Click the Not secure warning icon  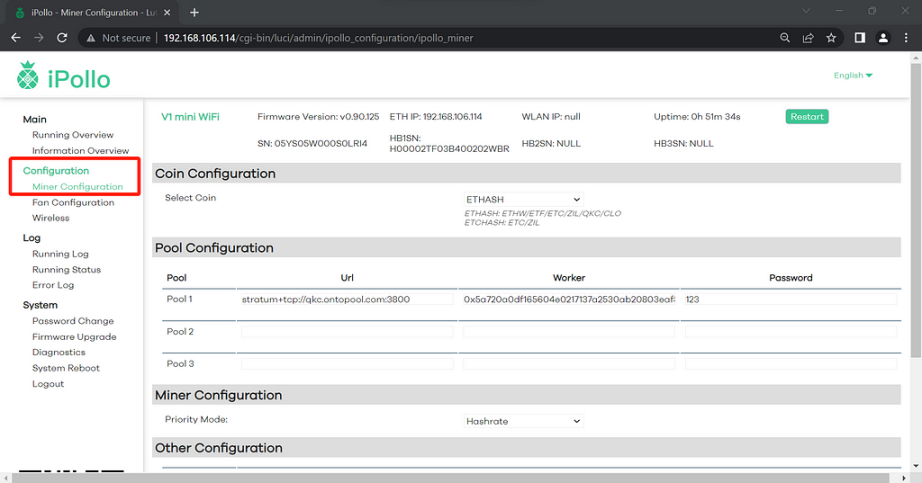[x=91, y=38]
